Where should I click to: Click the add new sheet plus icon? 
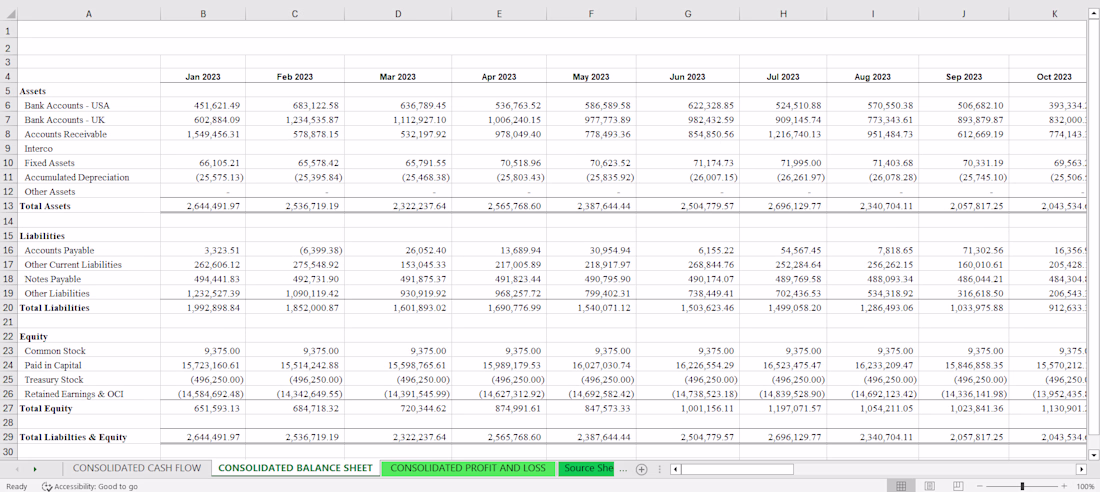click(640, 469)
